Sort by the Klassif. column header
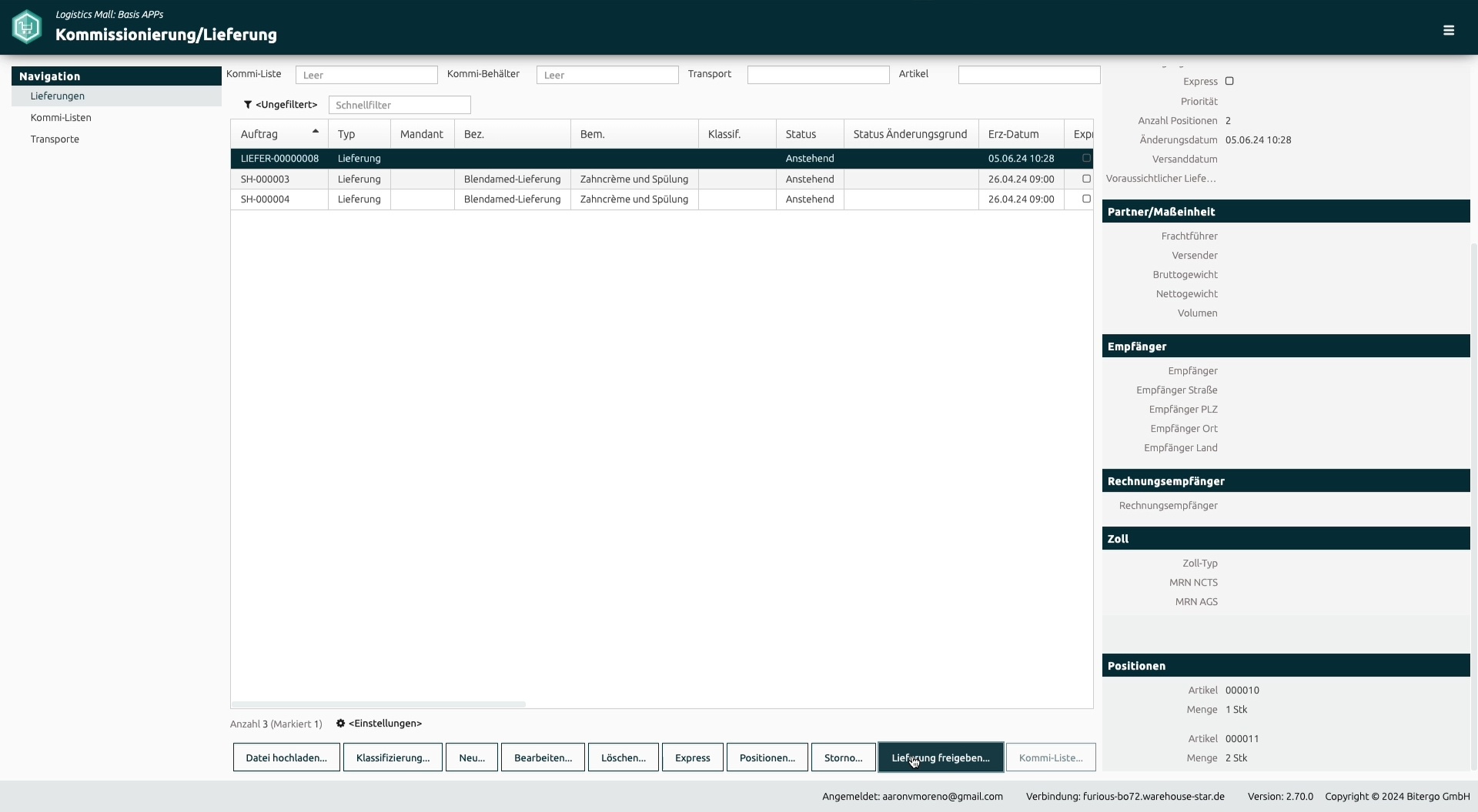 (737, 134)
